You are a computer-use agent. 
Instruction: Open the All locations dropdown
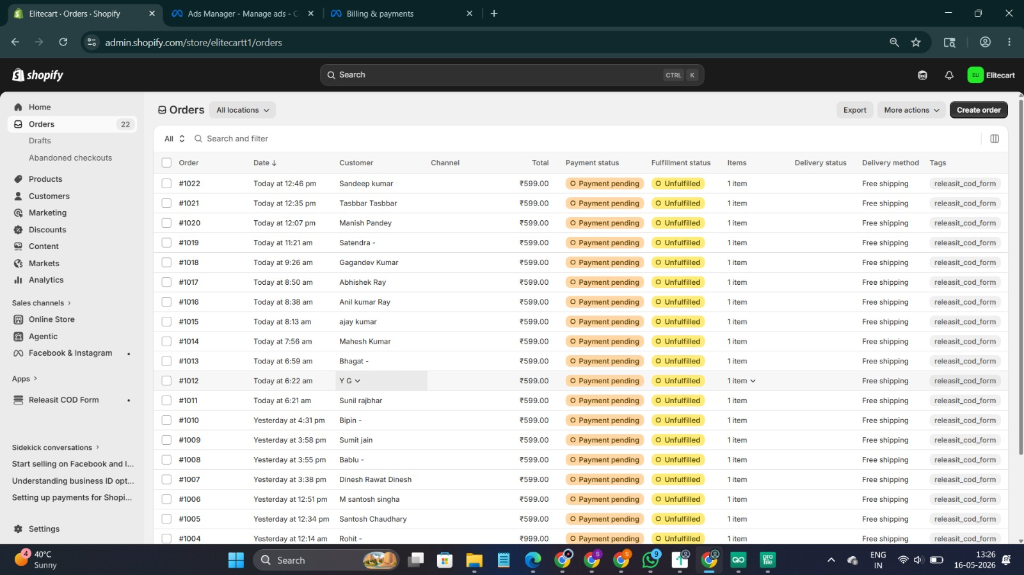coord(242,110)
